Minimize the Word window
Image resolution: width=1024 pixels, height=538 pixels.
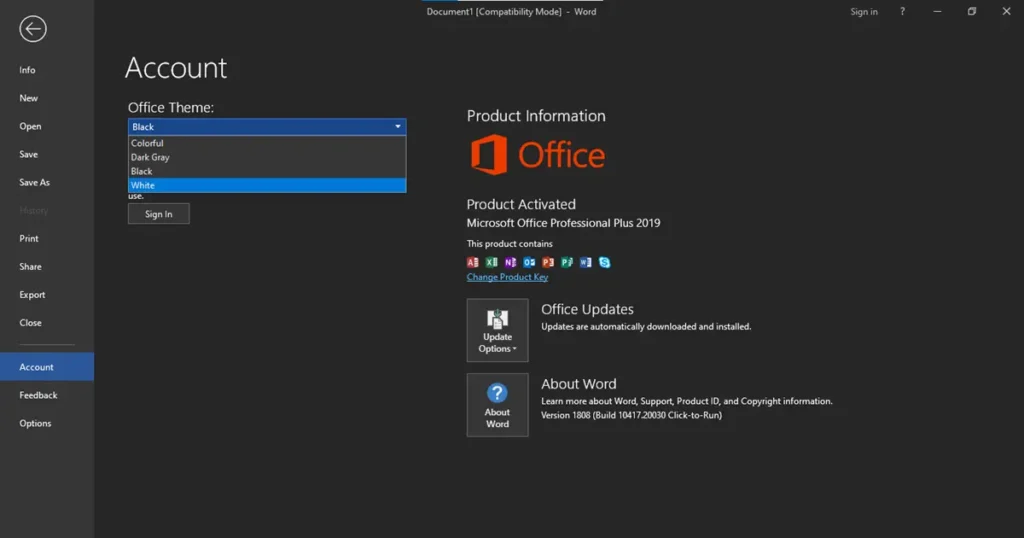937,12
